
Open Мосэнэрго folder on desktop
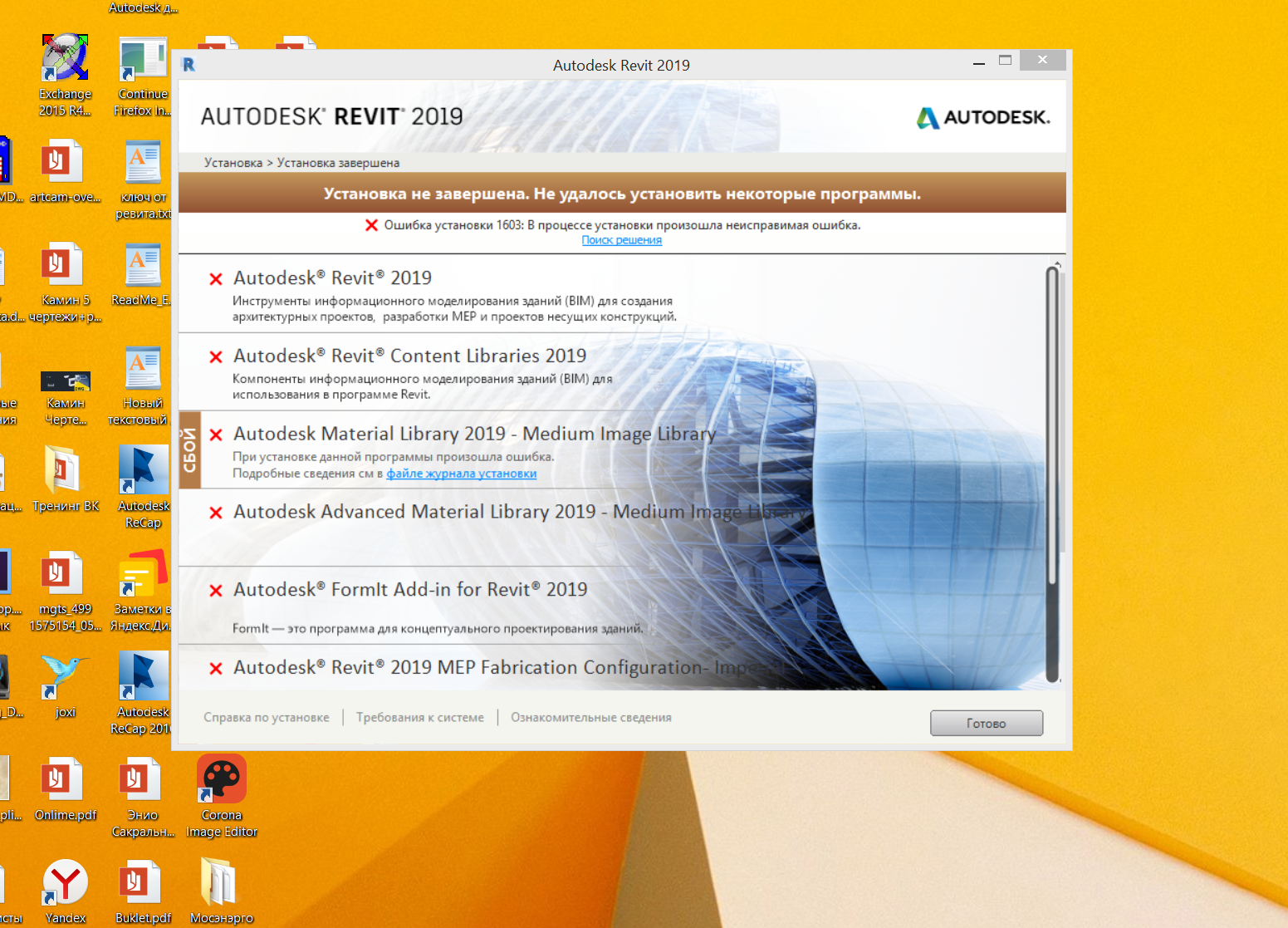(222, 892)
